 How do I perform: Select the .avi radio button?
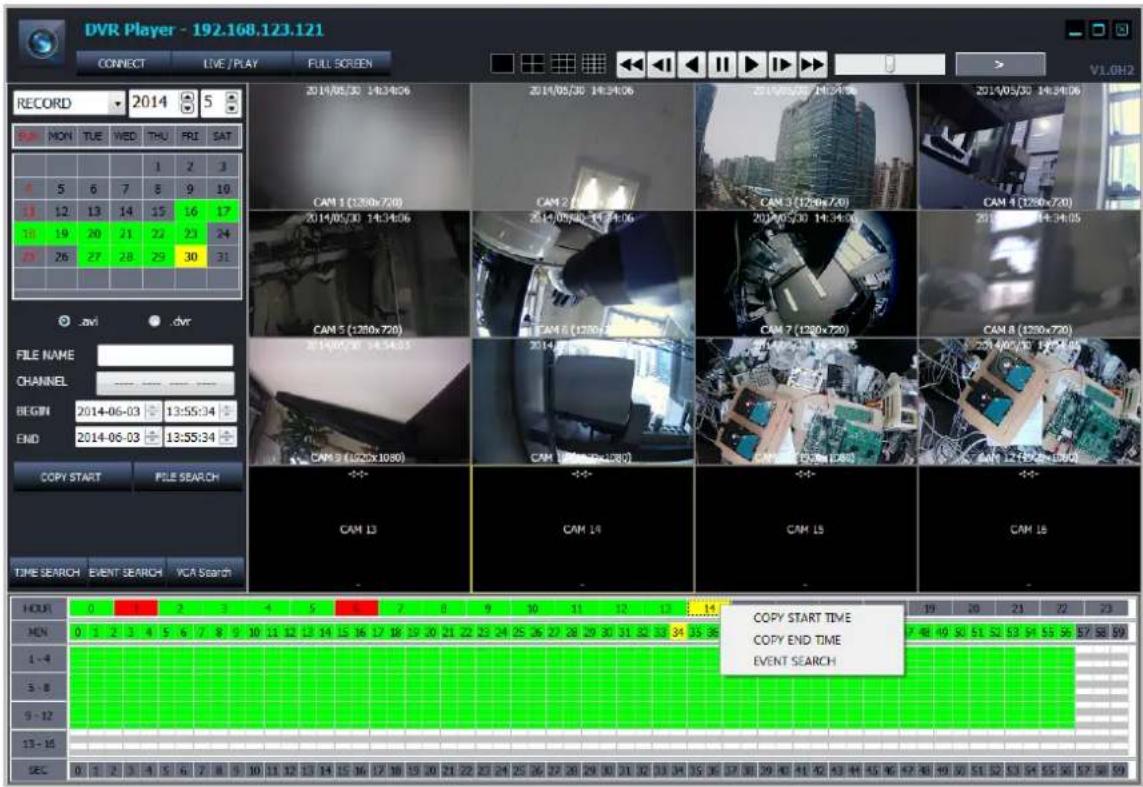click(64, 321)
